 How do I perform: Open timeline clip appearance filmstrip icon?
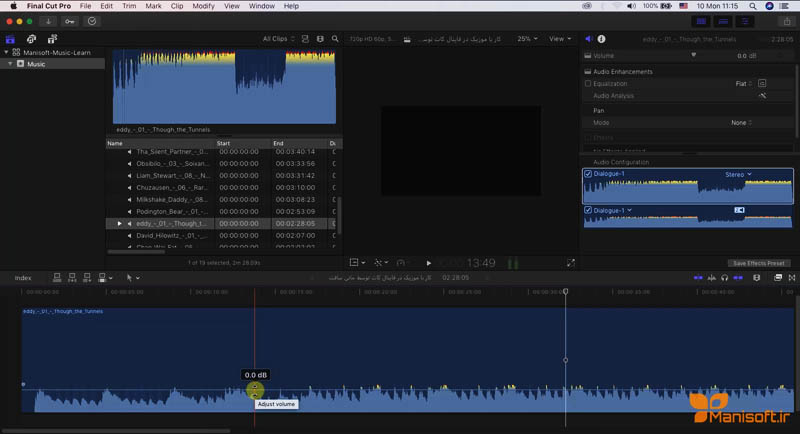coord(757,277)
